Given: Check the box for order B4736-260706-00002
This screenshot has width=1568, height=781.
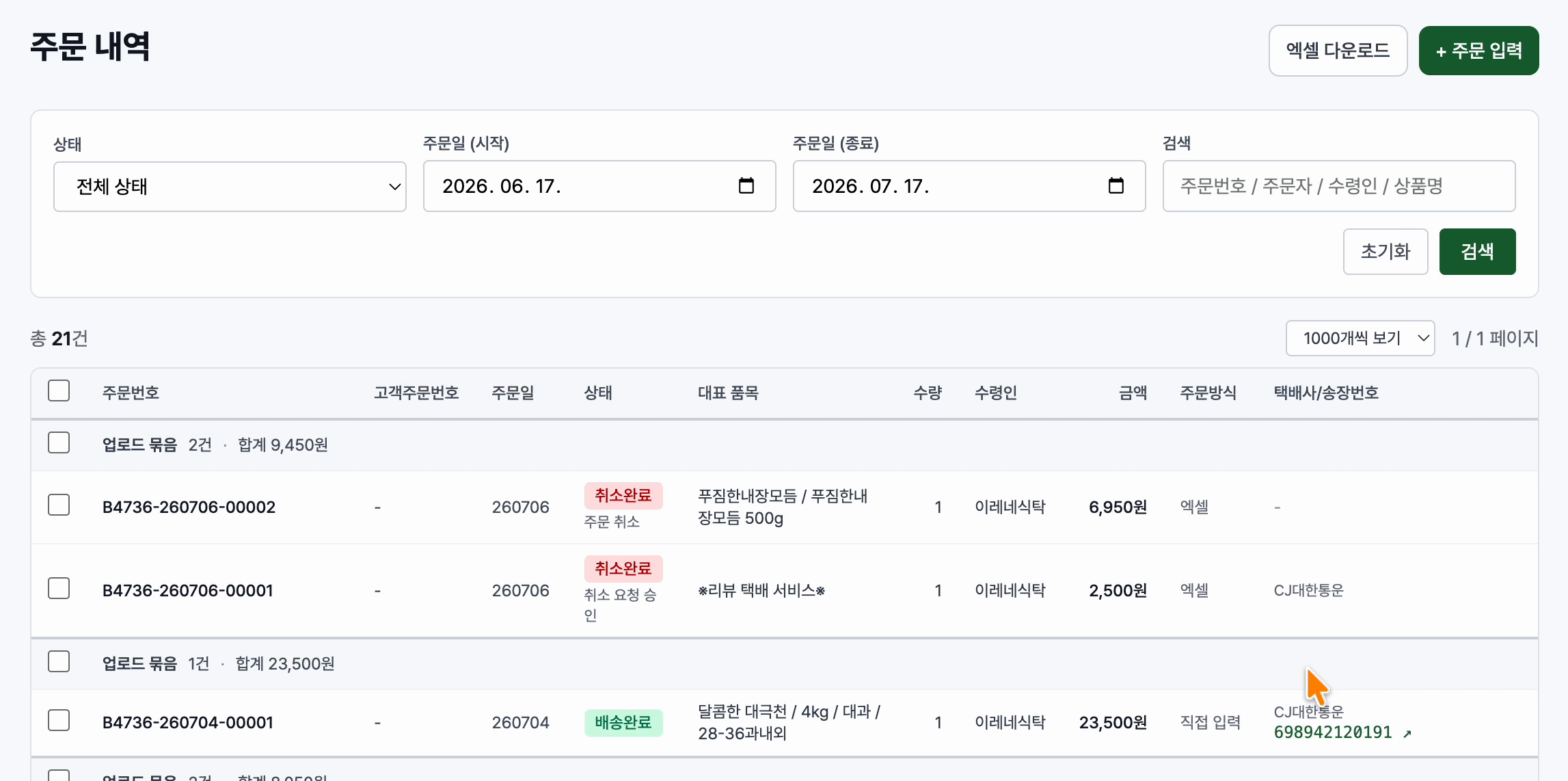Looking at the screenshot, I should tap(59, 505).
